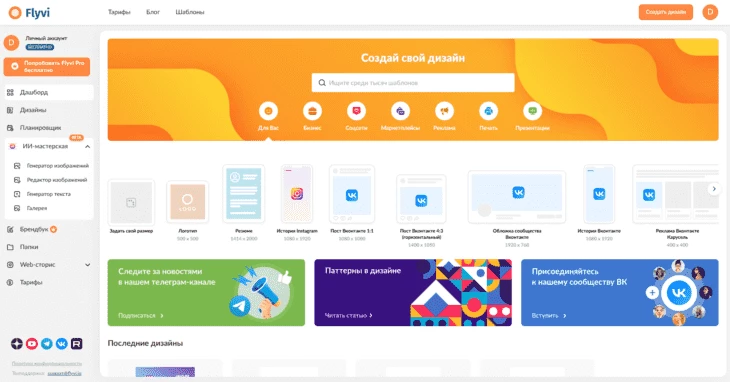Viewport: 730px width, 382px height.
Task: Select the Для Вас category icon
Action: pos(268,111)
